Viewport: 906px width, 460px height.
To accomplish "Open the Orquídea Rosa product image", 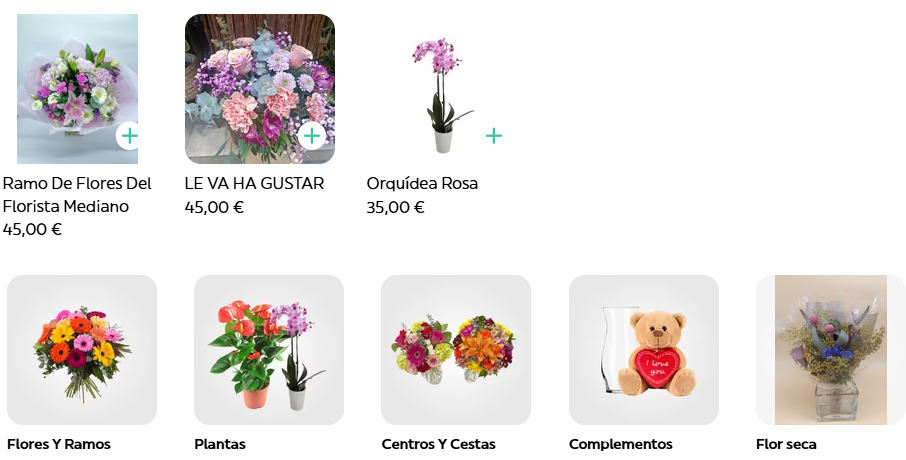I will (x=442, y=89).
